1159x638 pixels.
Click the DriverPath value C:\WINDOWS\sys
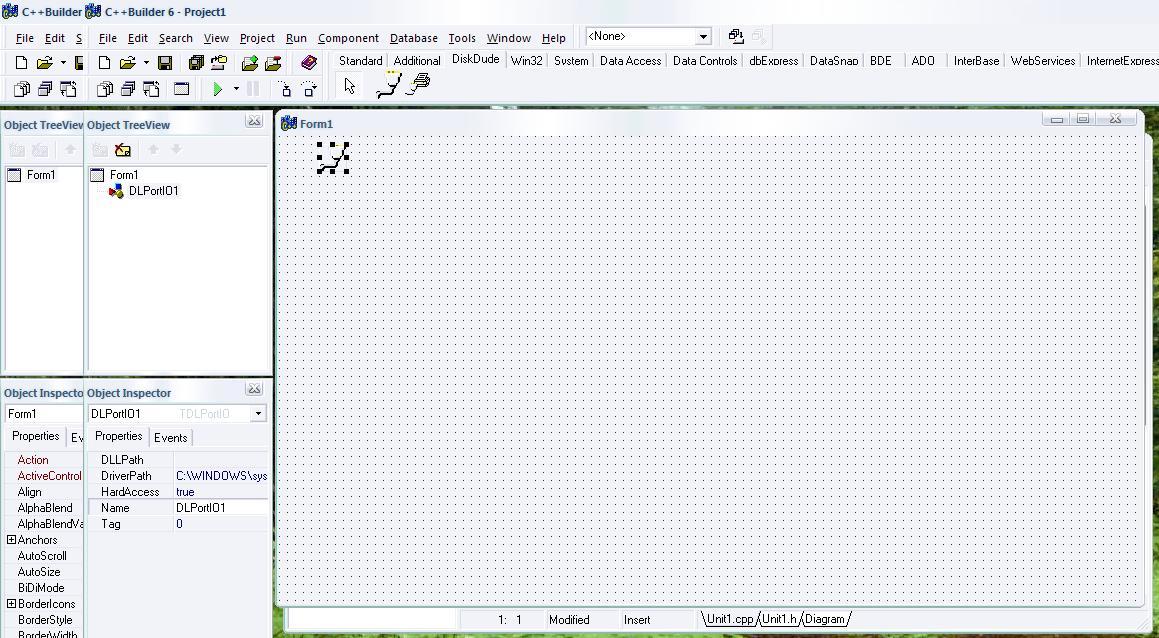coord(221,476)
